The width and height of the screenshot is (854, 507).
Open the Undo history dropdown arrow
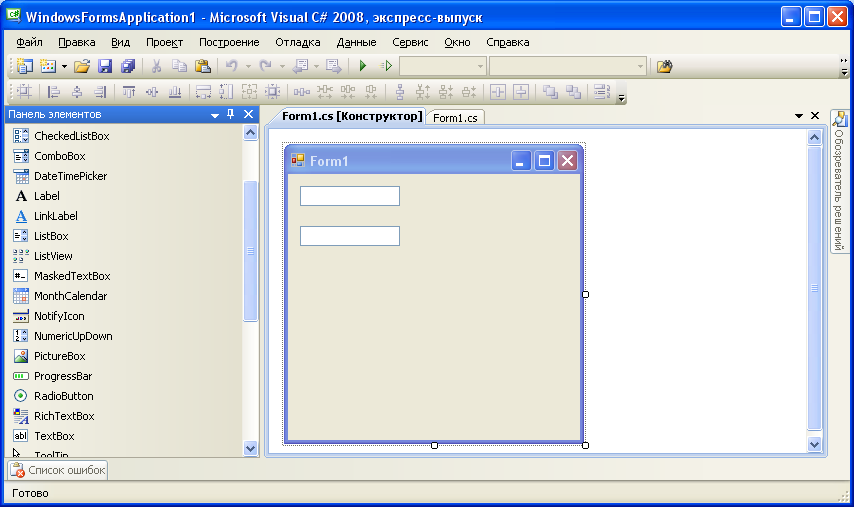click(248, 66)
